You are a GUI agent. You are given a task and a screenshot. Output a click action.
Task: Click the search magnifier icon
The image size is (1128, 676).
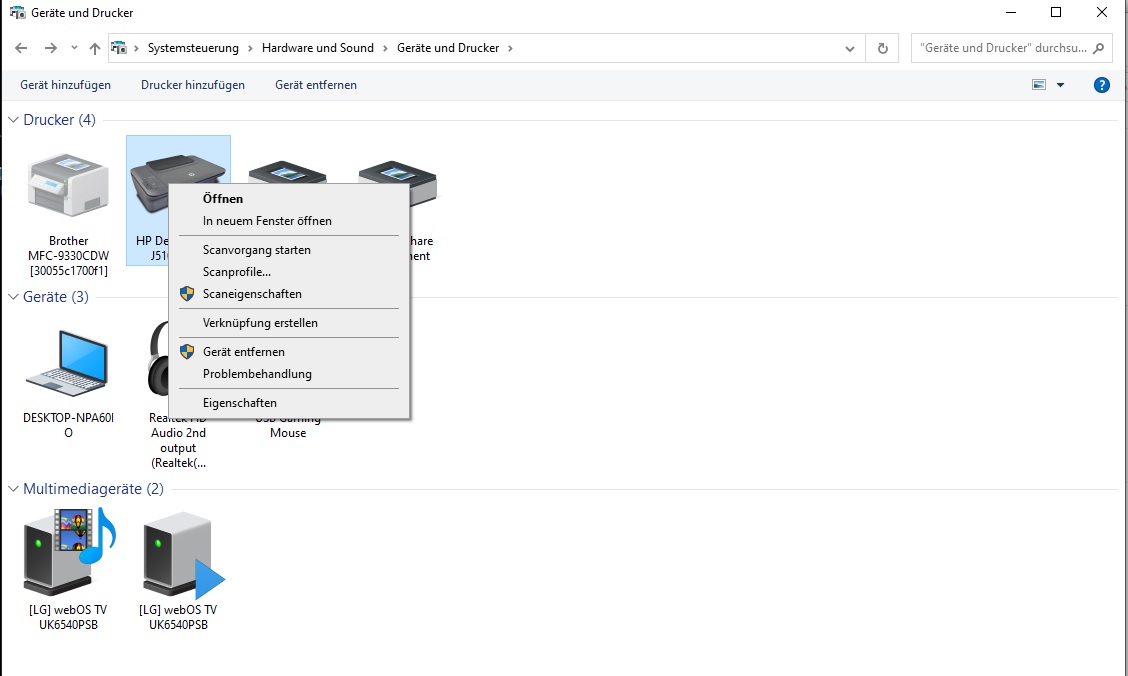(1098, 48)
